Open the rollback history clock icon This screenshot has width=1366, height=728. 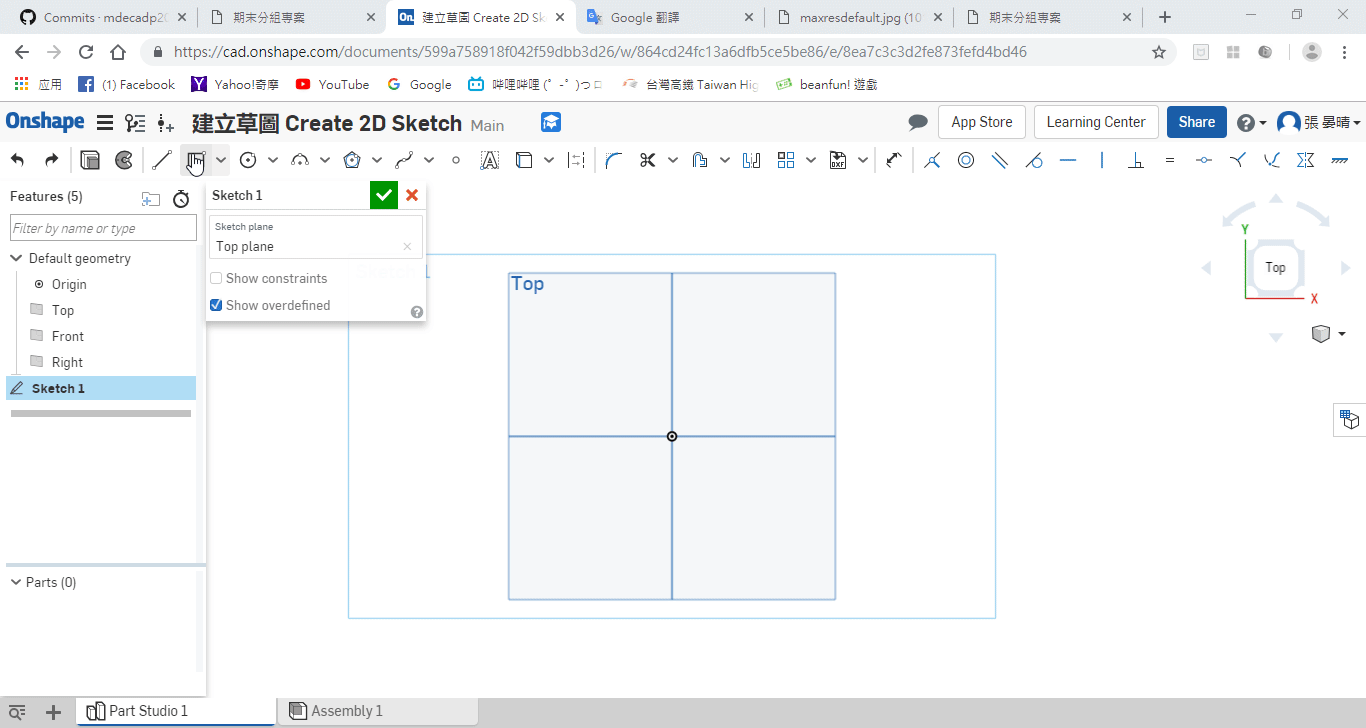(181, 199)
